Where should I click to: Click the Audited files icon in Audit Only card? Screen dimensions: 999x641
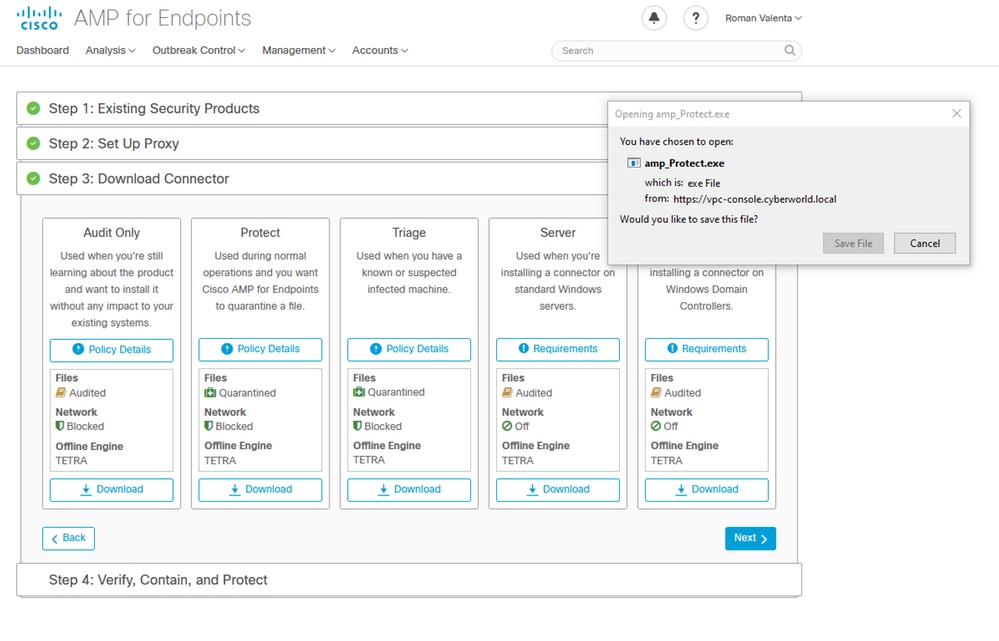(x=61, y=393)
